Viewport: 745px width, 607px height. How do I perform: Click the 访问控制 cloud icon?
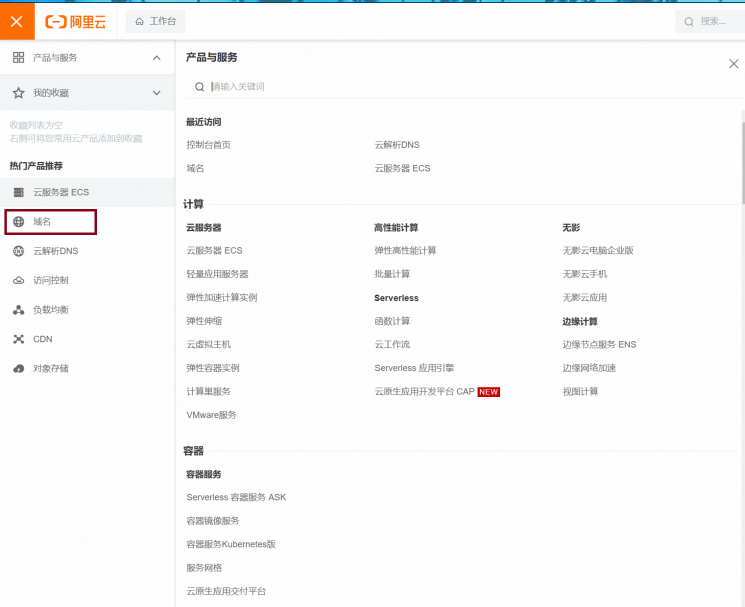[19, 281]
